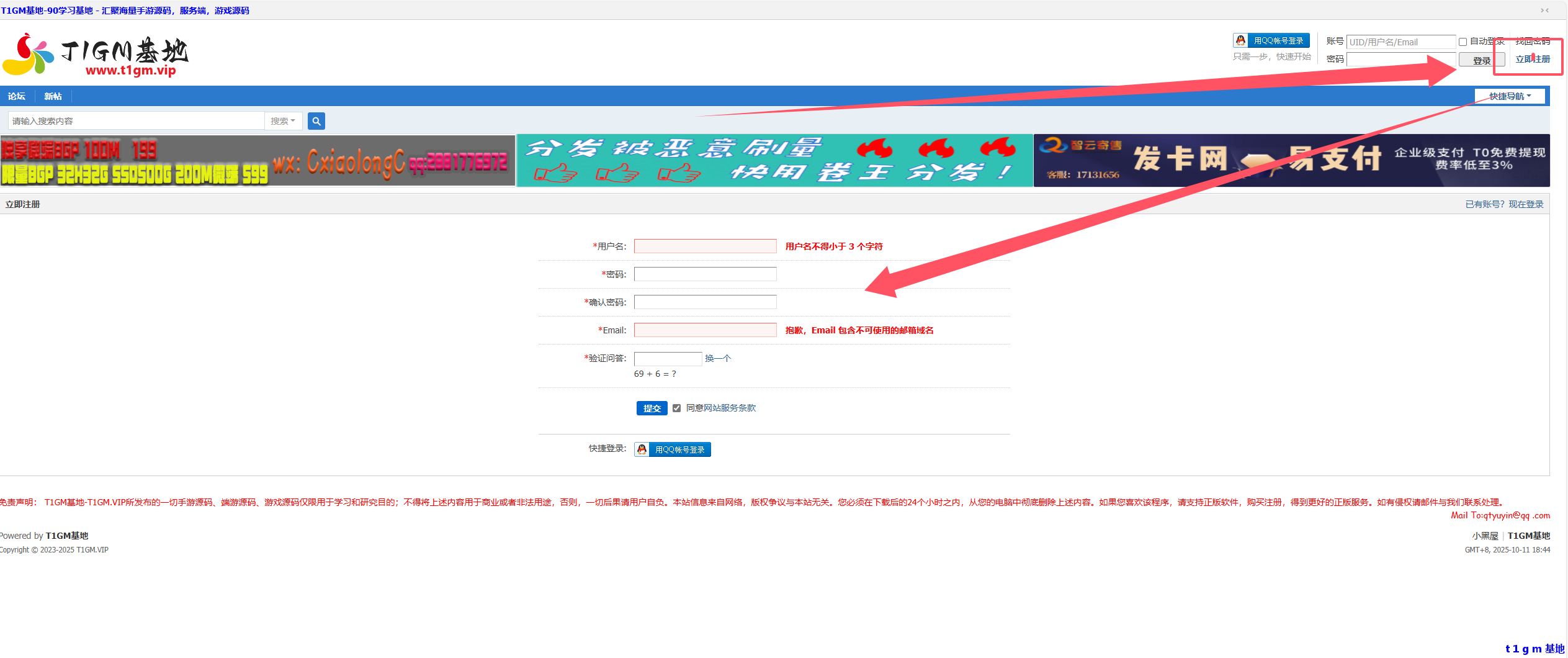This screenshot has width=1568, height=658.
Task: Open the 快捷导航 navigation dropdown
Action: click(x=1510, y=96)
